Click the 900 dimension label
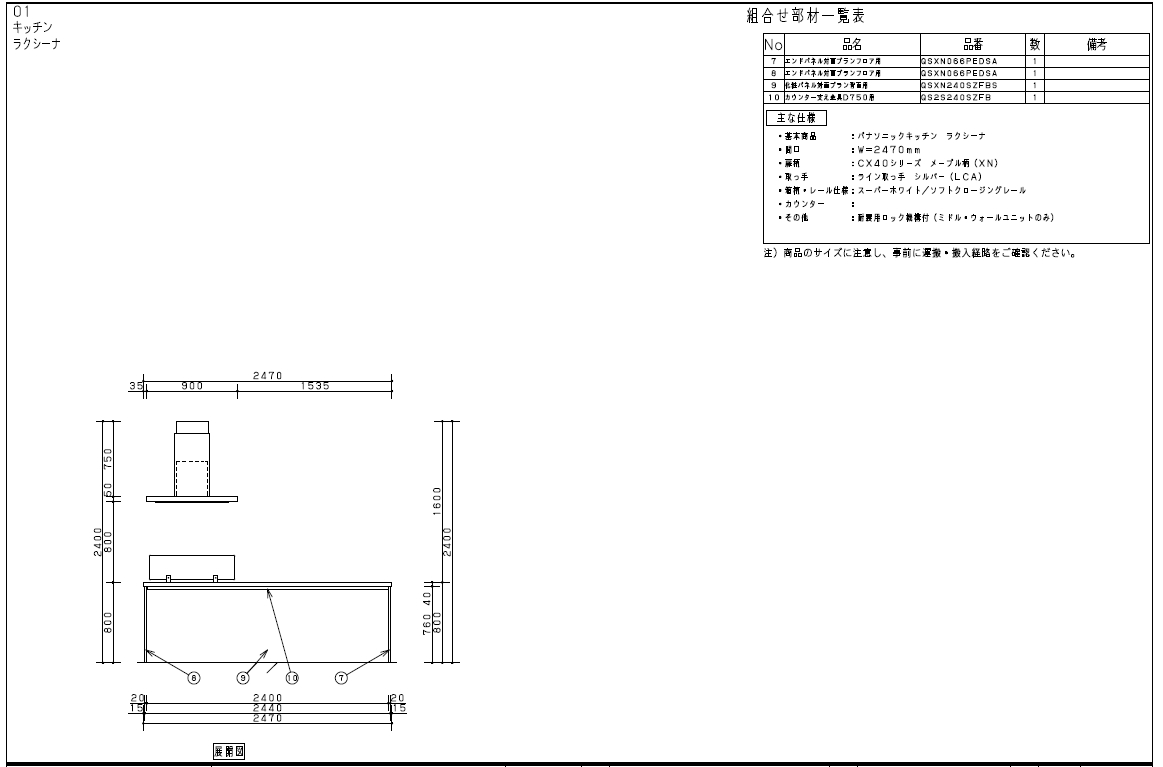The image size is (1163, 767). click(x=193, y=386)
